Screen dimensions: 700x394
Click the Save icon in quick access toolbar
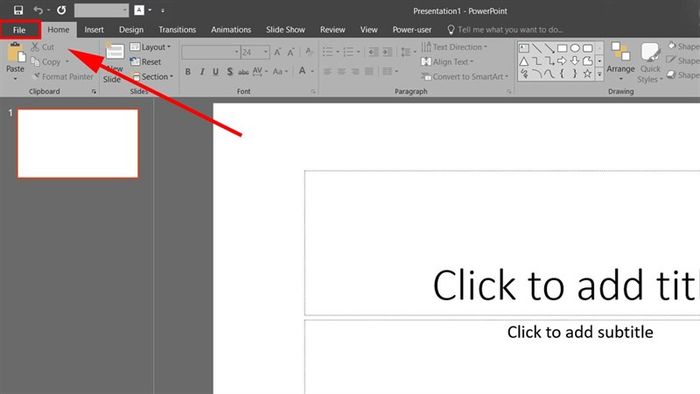(18, 10)
